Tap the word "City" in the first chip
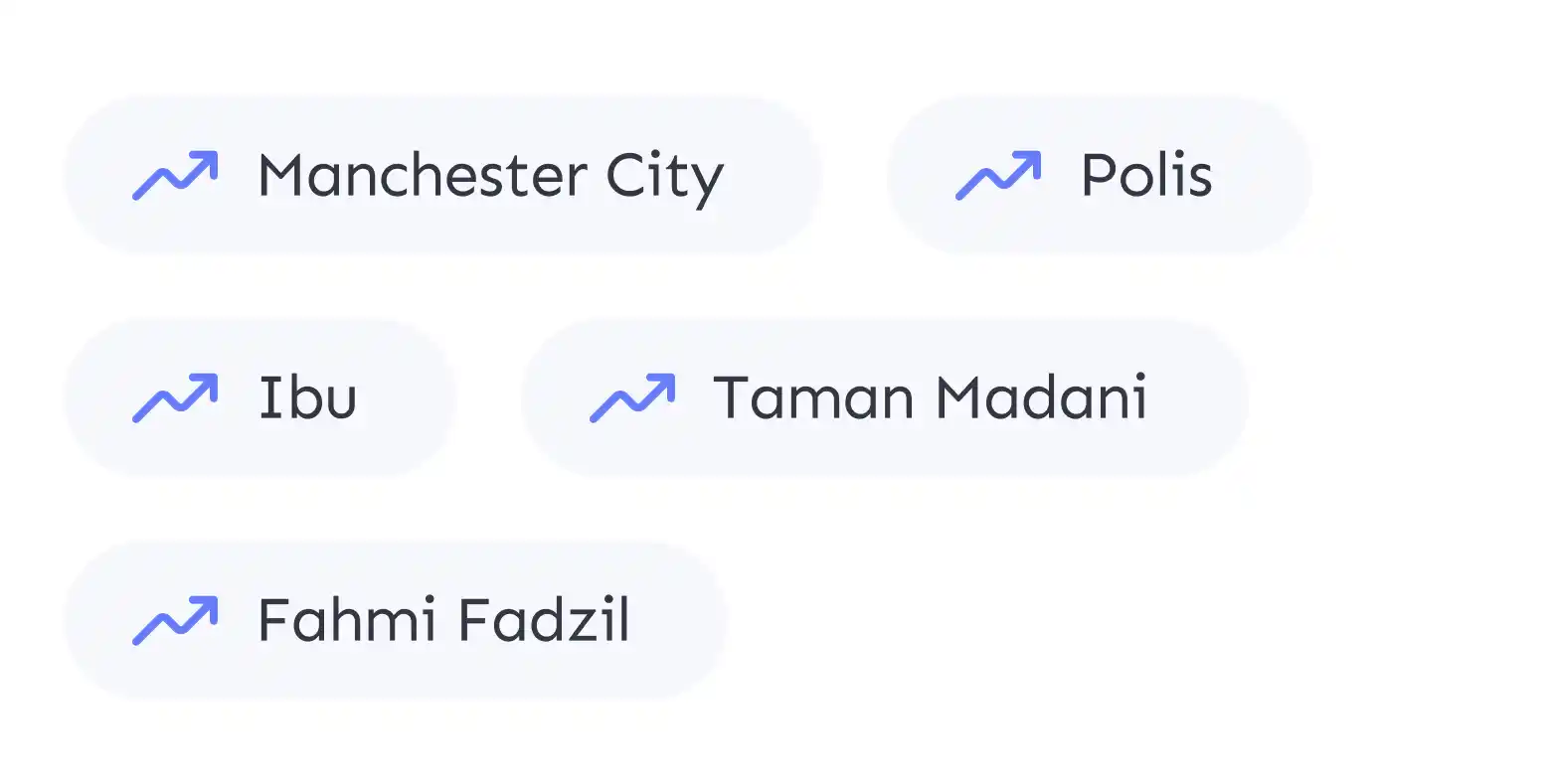The image size is (1551, 784). click(665, 179)
